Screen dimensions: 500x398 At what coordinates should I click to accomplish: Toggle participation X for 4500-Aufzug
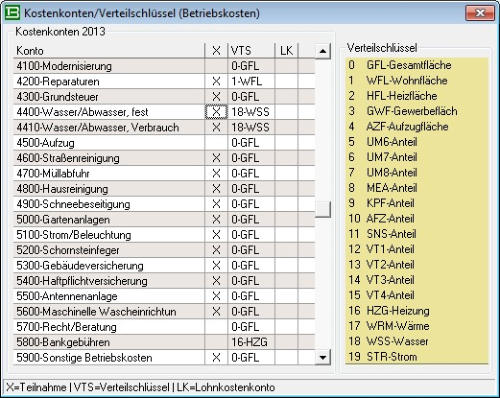point(216,143)
